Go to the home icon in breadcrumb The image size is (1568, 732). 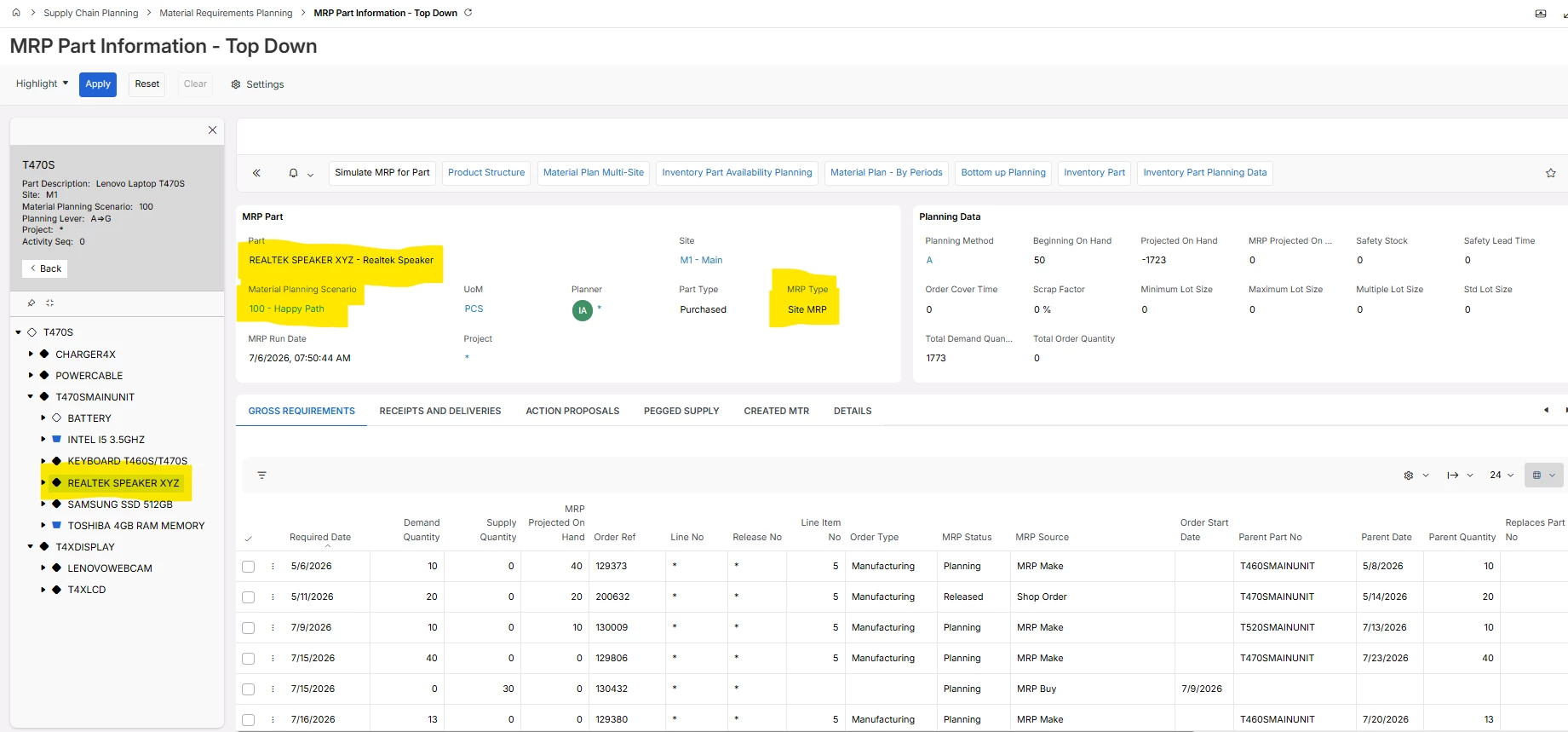[16, 13]
